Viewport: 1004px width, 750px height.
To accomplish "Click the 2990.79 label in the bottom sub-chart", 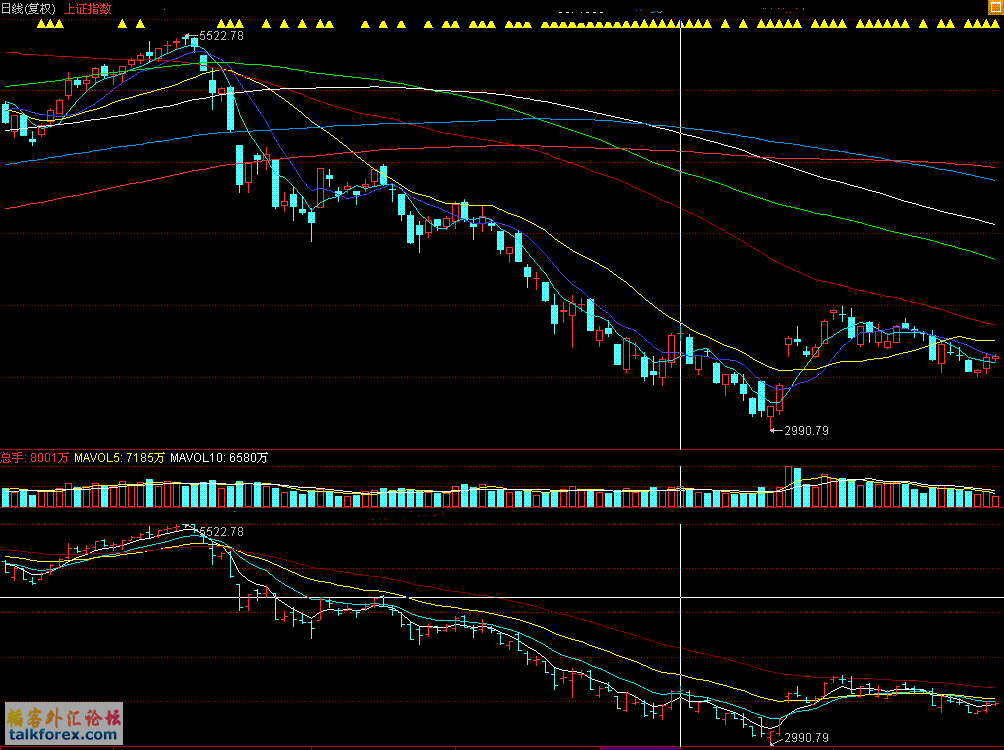I will [806, 738].
